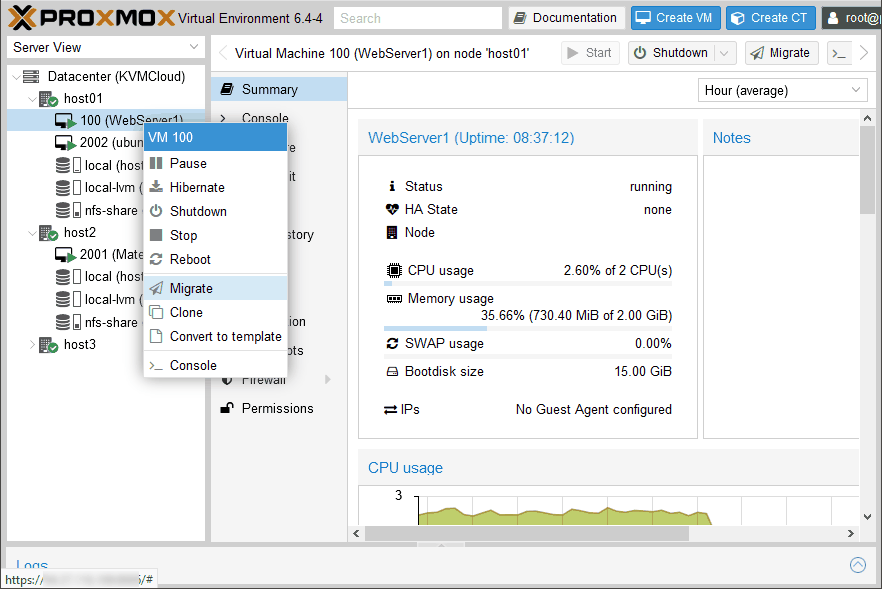
Task: Choose Convert to template from context menu
Action: point(215,336)
